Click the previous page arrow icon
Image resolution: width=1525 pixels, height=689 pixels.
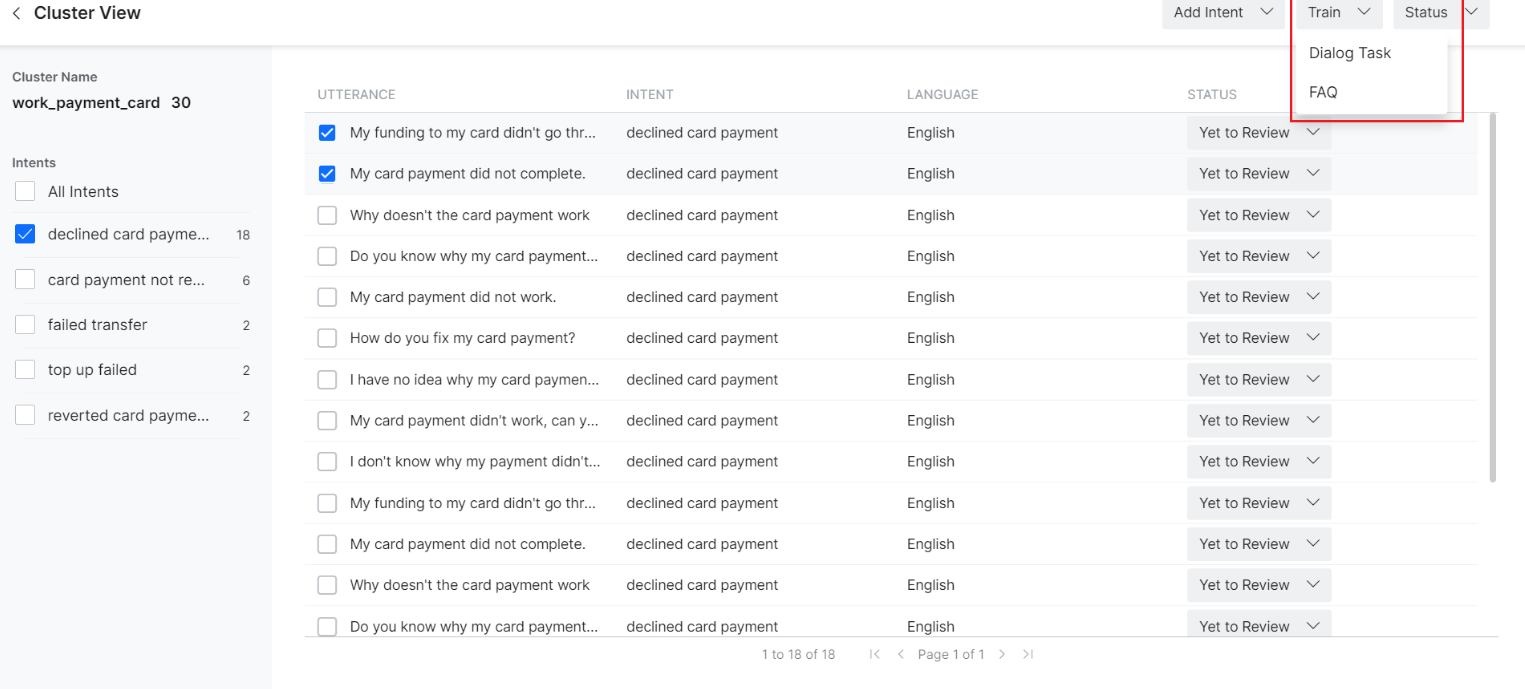[900, 654]
